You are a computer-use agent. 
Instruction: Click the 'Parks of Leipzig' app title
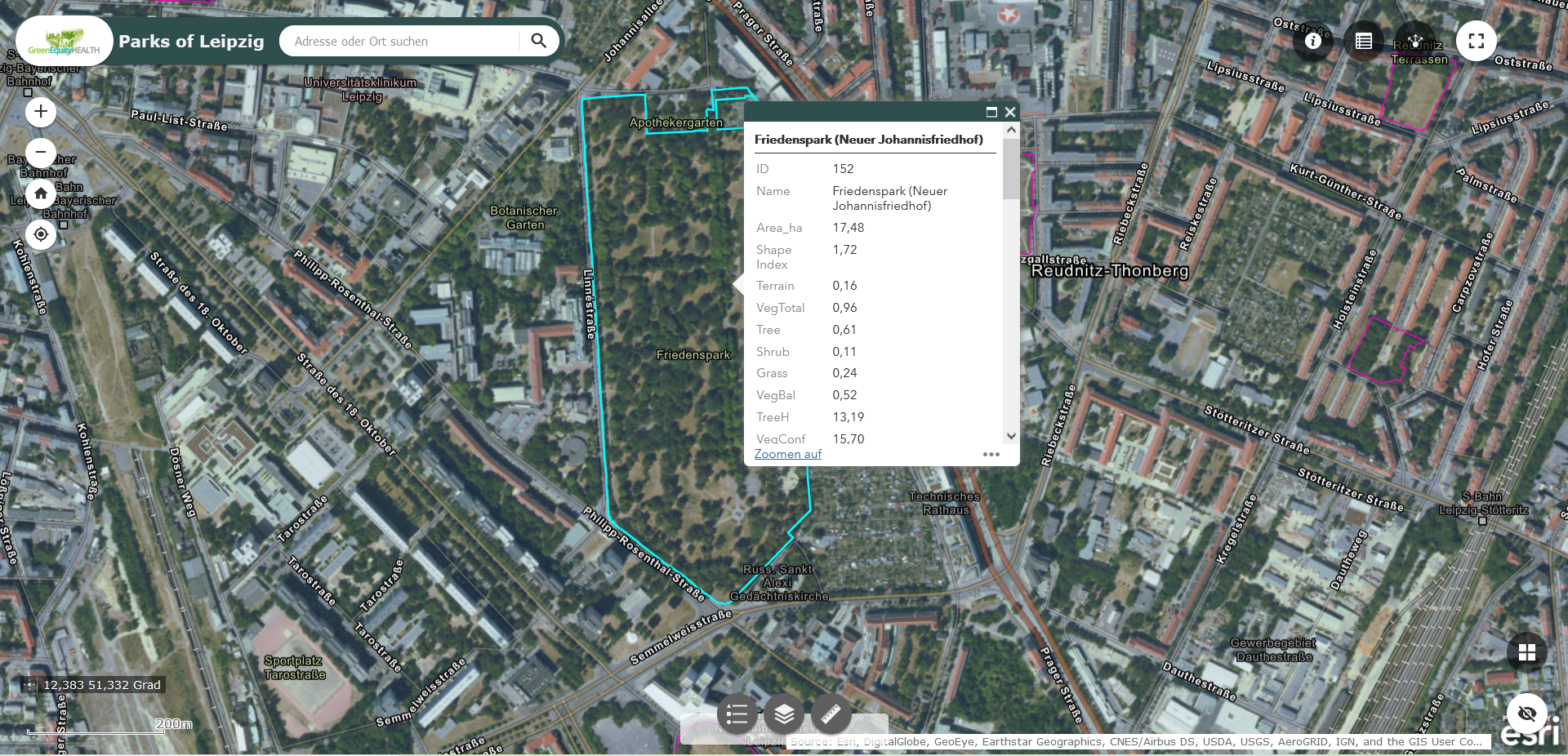coord(191,41)
